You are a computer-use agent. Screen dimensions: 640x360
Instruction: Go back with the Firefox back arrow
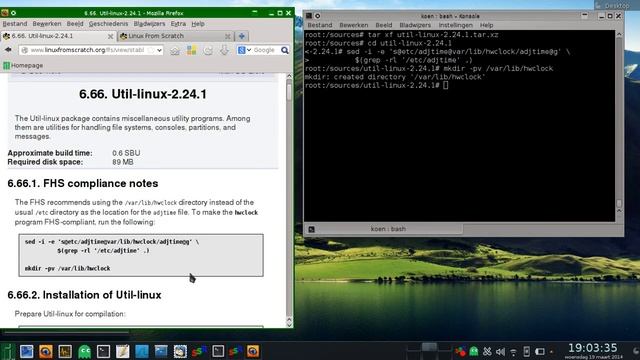[x=8, y=50]
